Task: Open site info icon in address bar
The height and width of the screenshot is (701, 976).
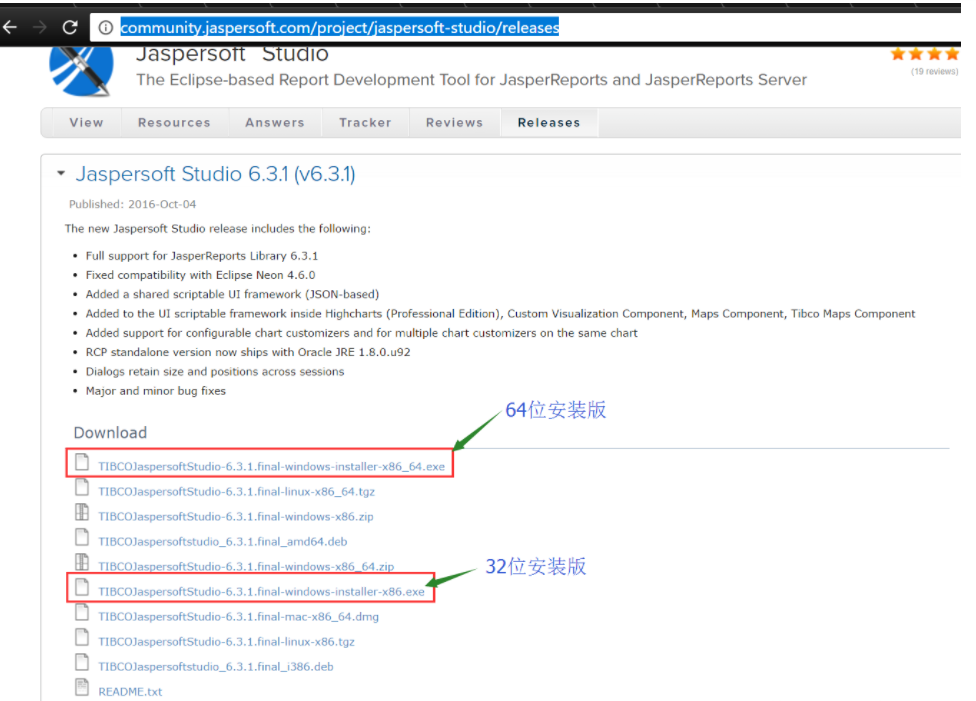Action: click(x=106, y=27)
